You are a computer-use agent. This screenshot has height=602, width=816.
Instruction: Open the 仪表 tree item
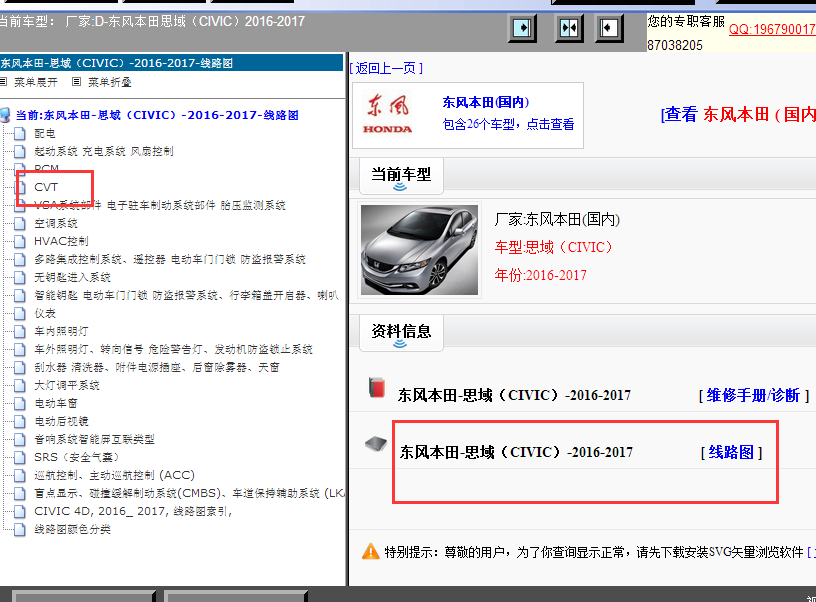tap(45, 314)
